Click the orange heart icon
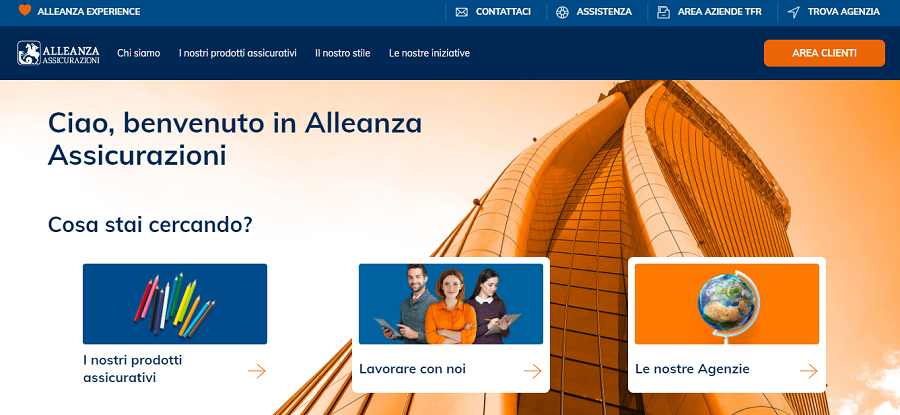 [25, 10]
